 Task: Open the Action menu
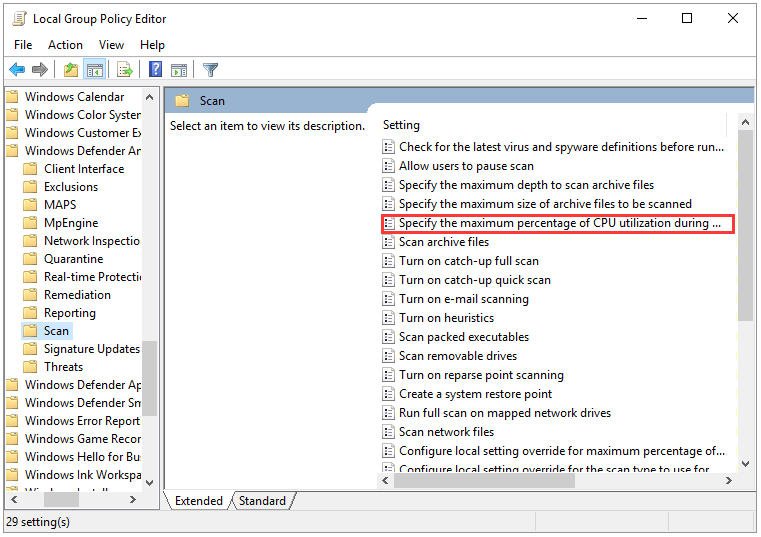65,45
